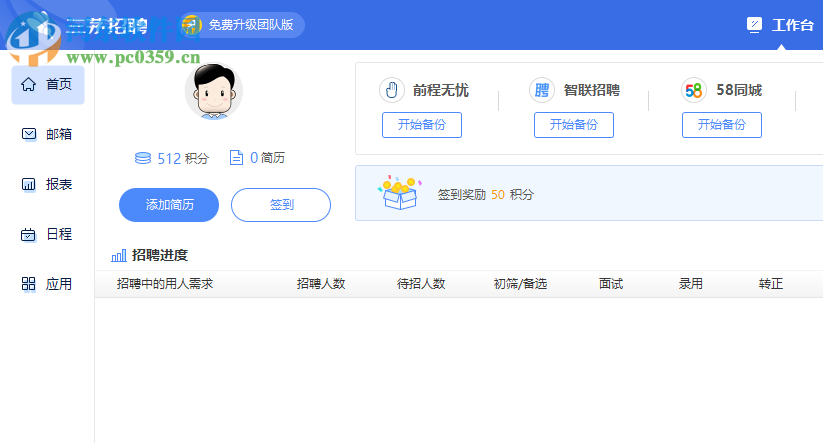Click the house icon beside 首页
Image resolution: width=823 pixels, height=443 pixels.
(x=28, y=85)
